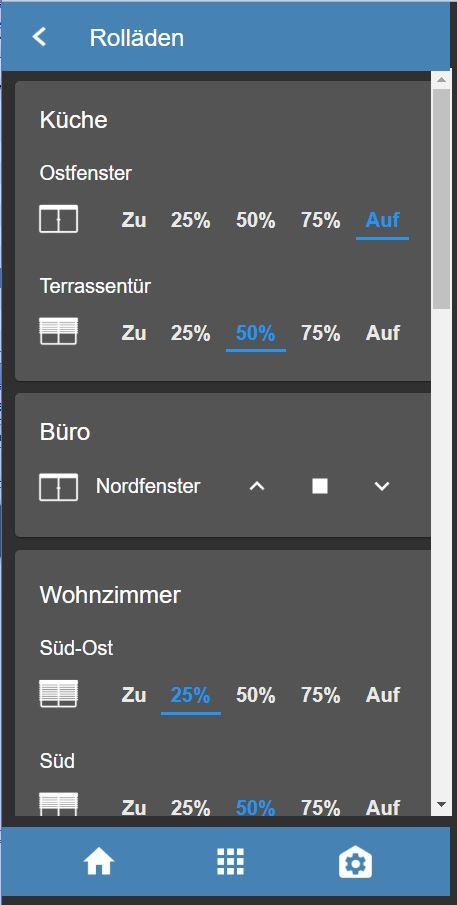Click the Büro Nordfenster window icon
This screenshot has height=905, width=457.
click(x=58, y=487)
